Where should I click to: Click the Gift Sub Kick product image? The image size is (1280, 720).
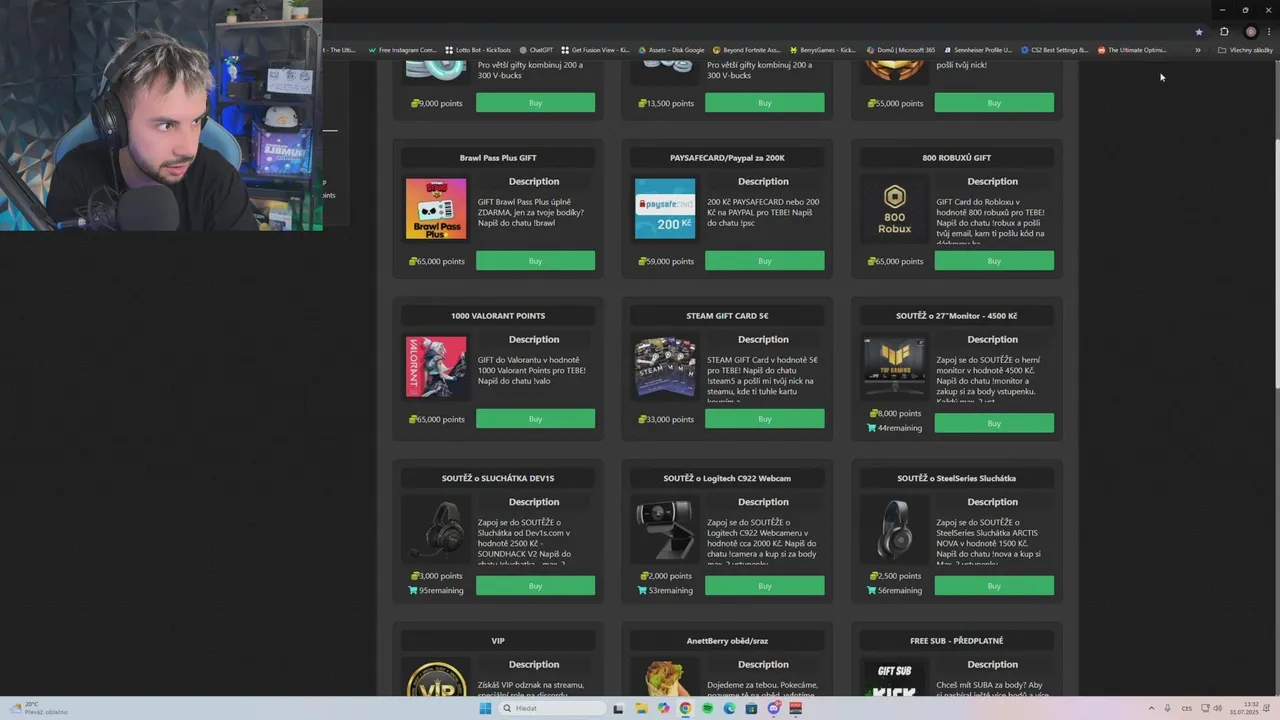tap(894, 678)
